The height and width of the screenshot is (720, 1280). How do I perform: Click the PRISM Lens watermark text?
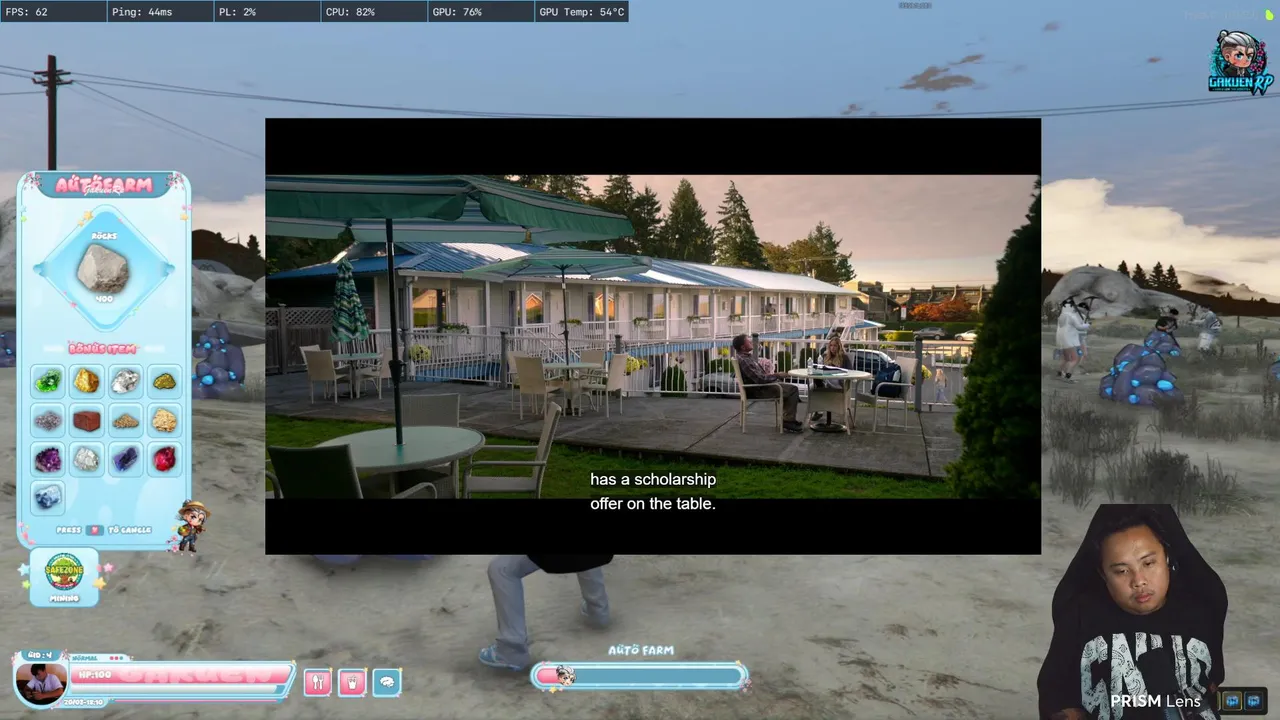(x=1155, y=701)
